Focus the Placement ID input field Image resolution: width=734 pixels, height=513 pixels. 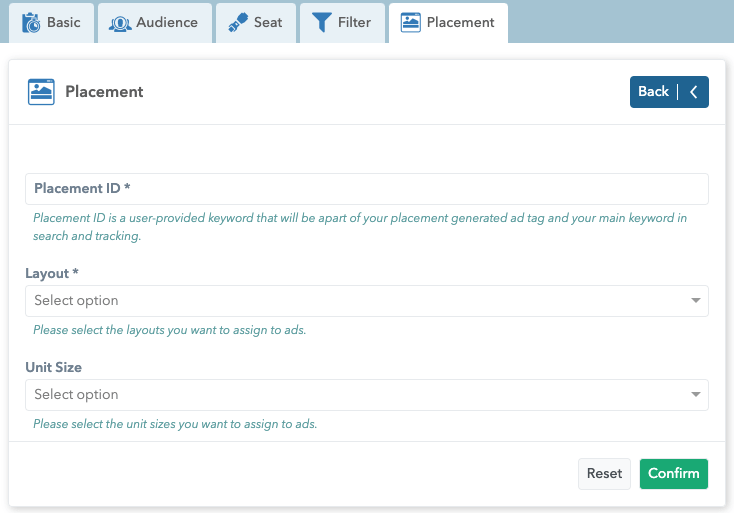click(x=366, y=189)
